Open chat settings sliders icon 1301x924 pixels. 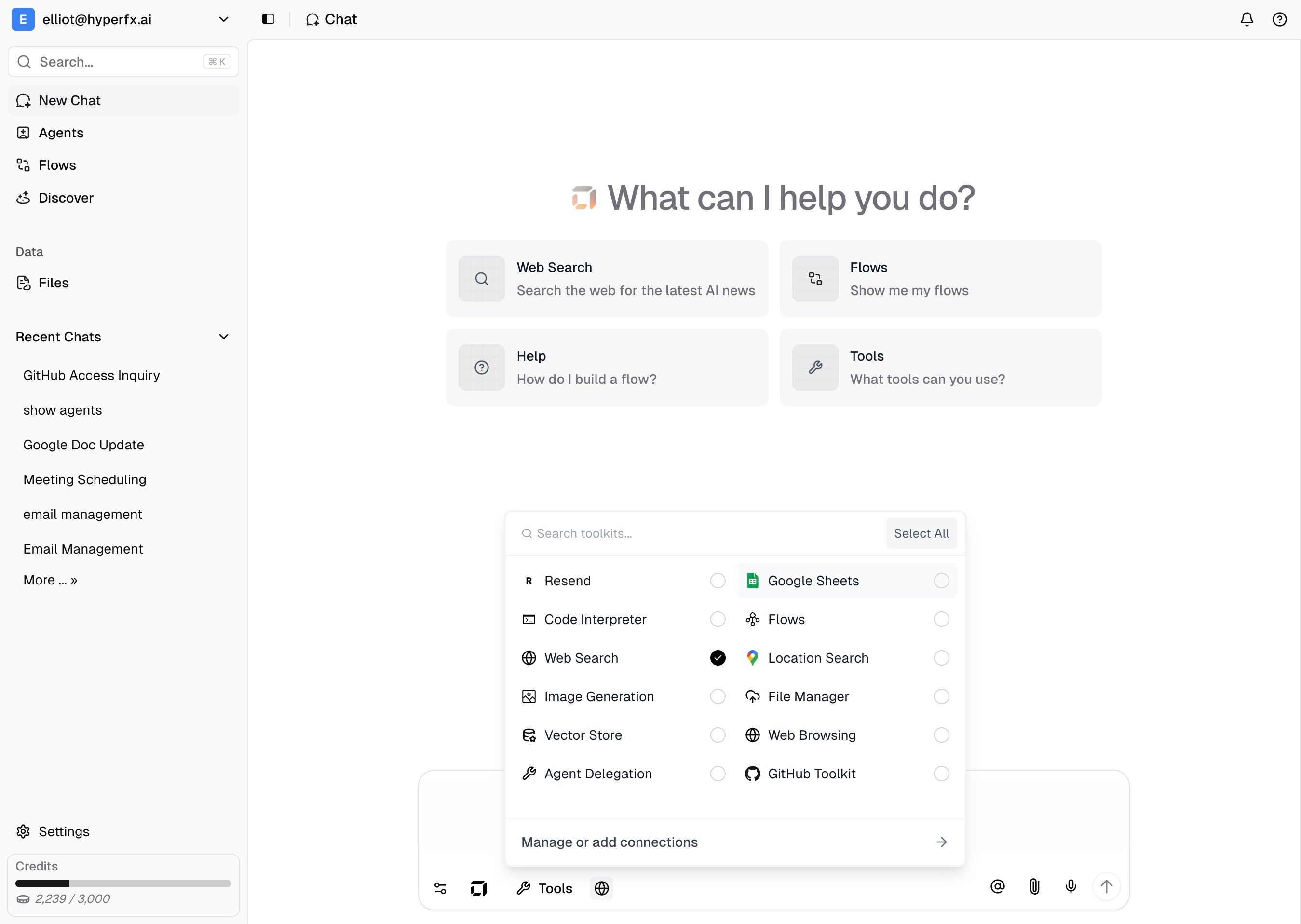pos(440,888)
